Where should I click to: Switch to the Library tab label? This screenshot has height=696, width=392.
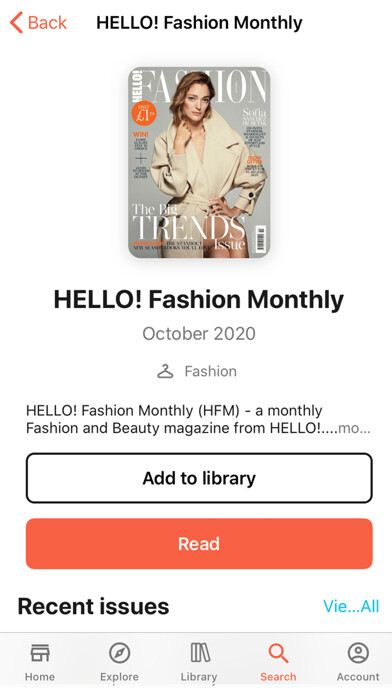(x=199, y=677)
